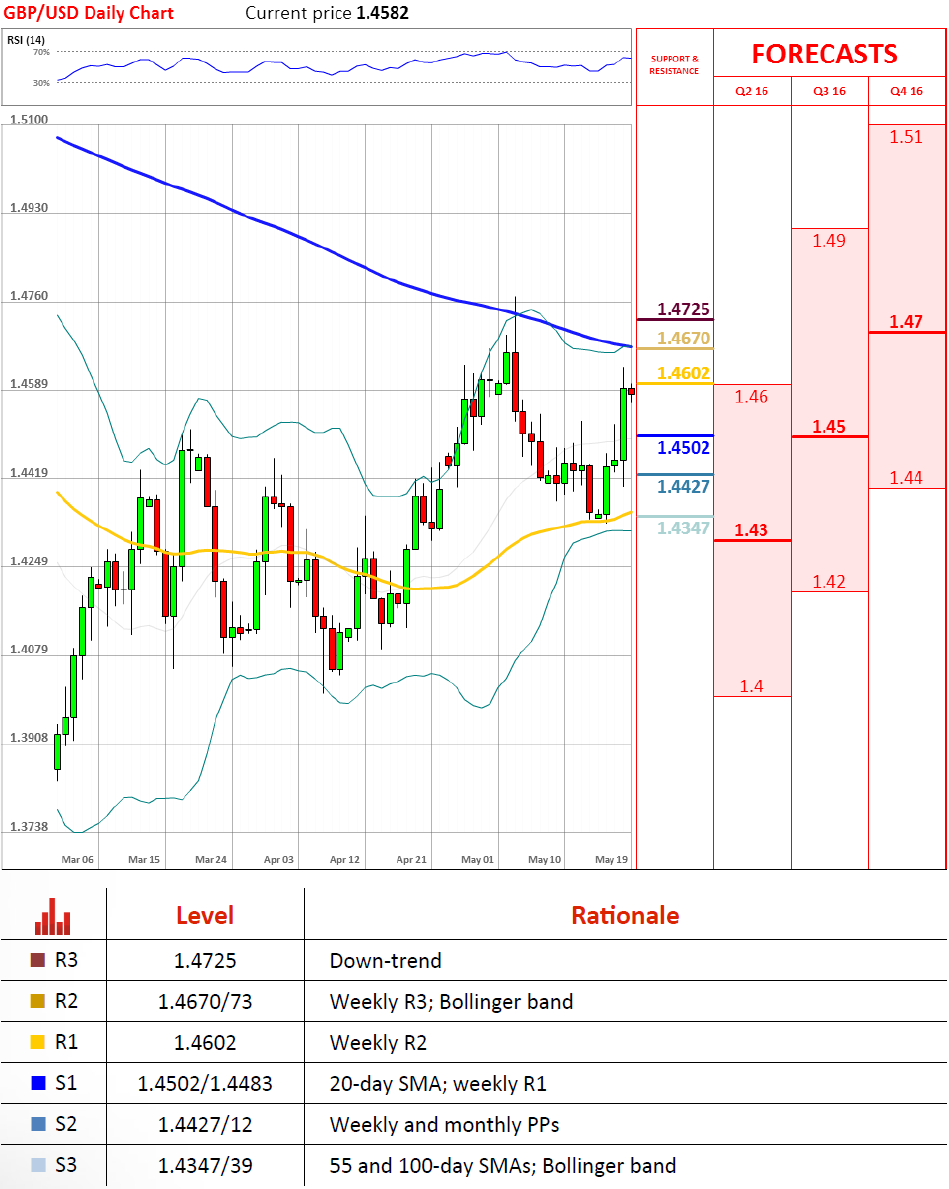
Task: Click the GBP/USD Daily Chart title
Action: click(x=89, y=13)
